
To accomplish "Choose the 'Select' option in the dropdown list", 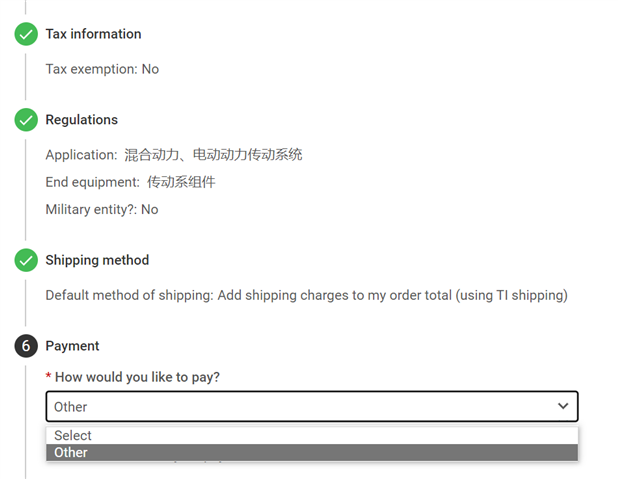I will click(x=73, y=436).
